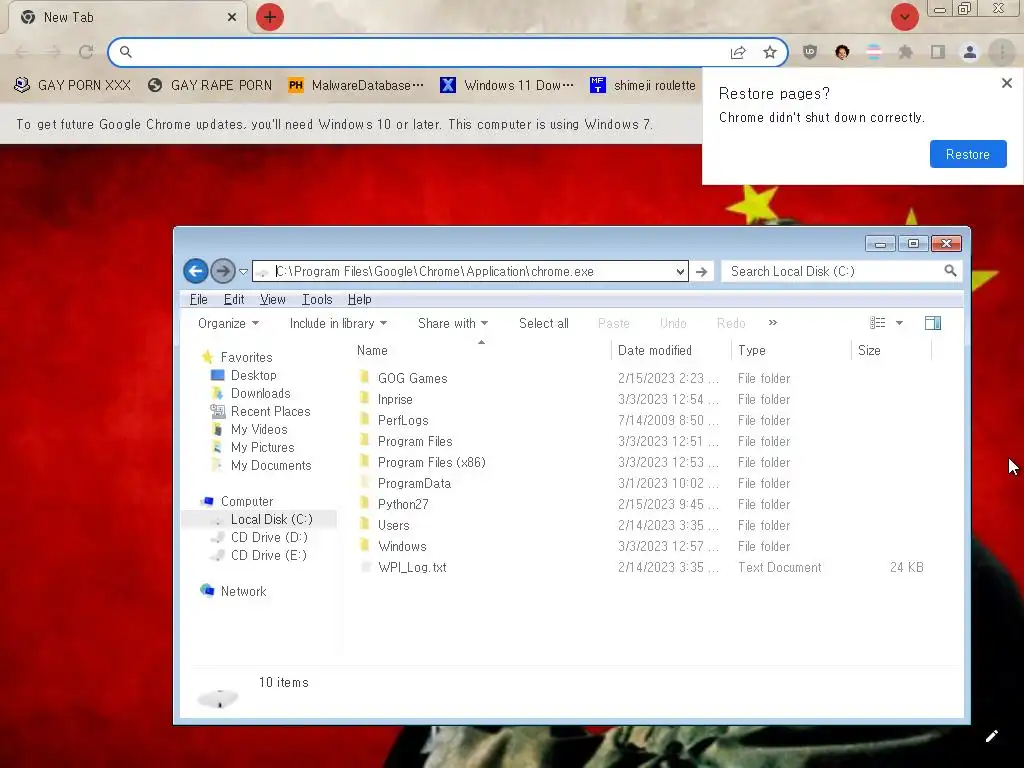Screen dimensions: 1024x768
Task: Click the search magnifier icon in Explorer
Action: point(950,270)
